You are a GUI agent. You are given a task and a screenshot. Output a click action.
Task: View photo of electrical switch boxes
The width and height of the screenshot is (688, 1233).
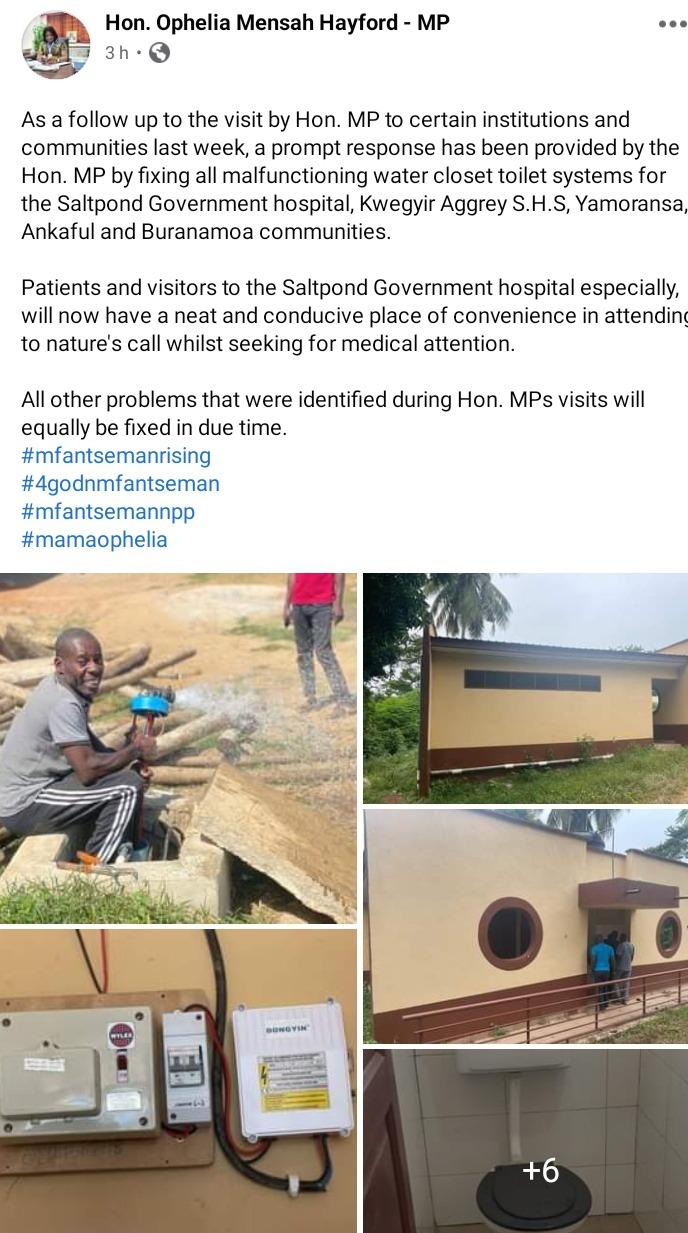click(178, 1081)
